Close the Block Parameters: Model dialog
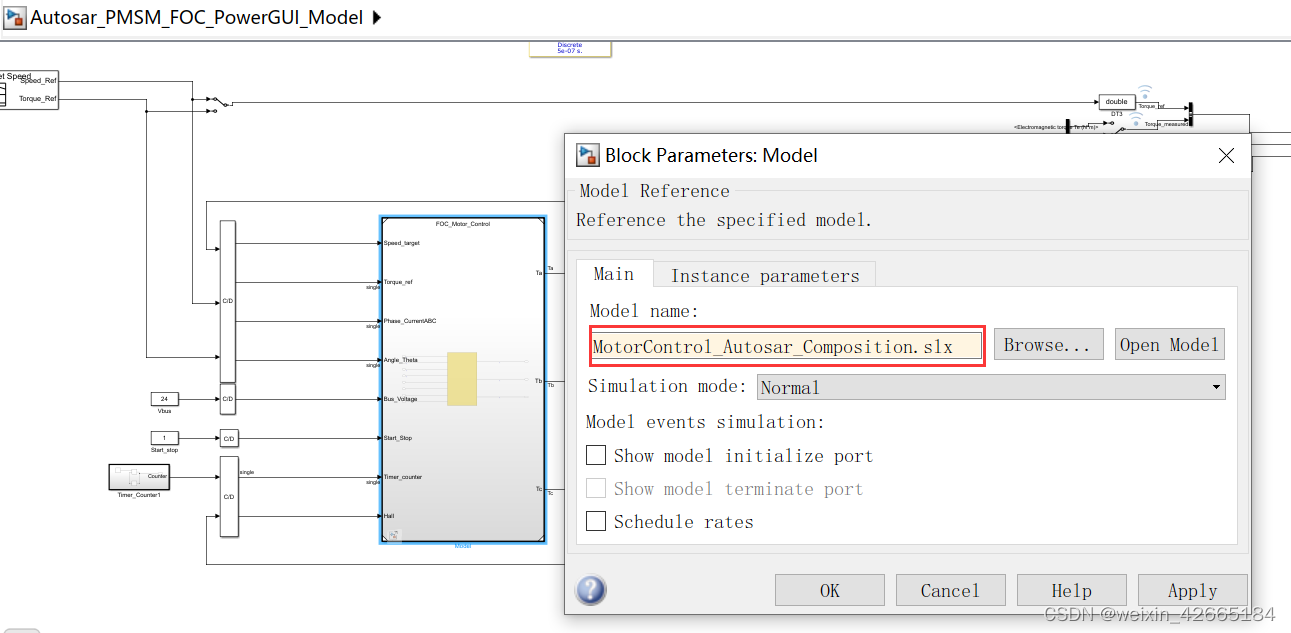 pyautogui.click(x=1227, y=155)
